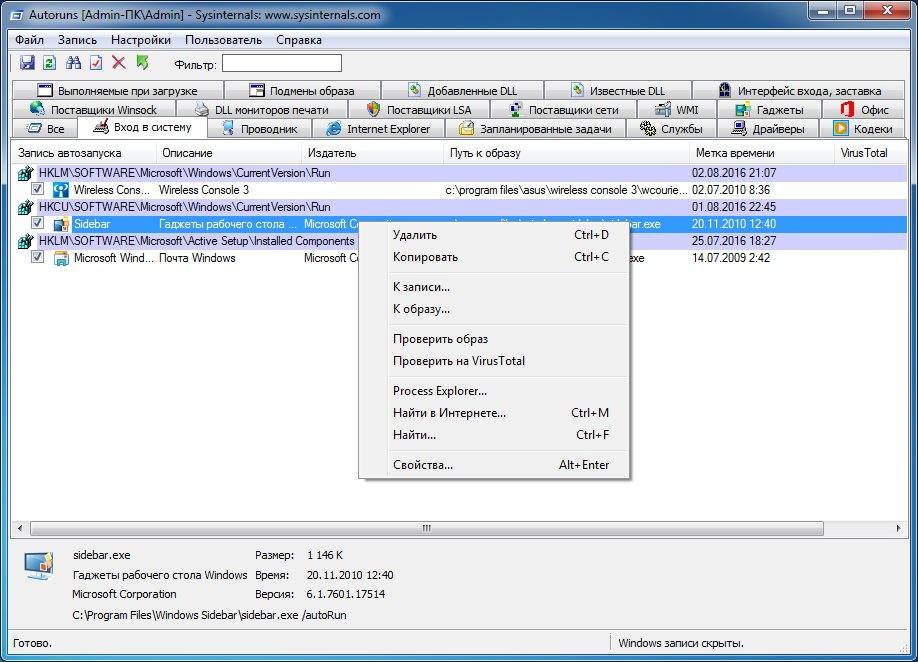Open the Кодеки tab

[864, 129]
